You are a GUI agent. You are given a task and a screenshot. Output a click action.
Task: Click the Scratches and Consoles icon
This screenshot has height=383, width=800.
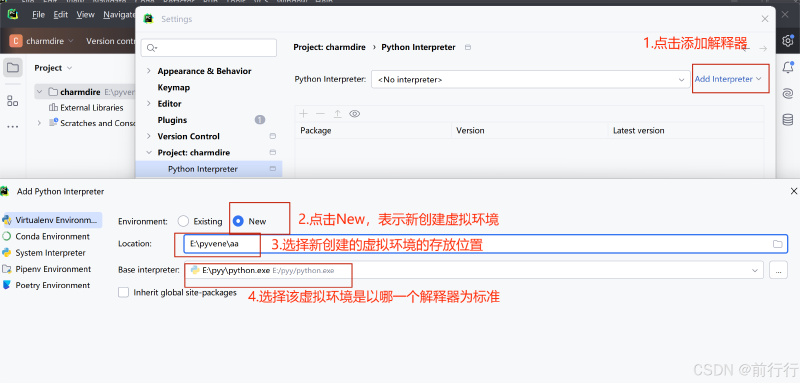pos(54,122)
